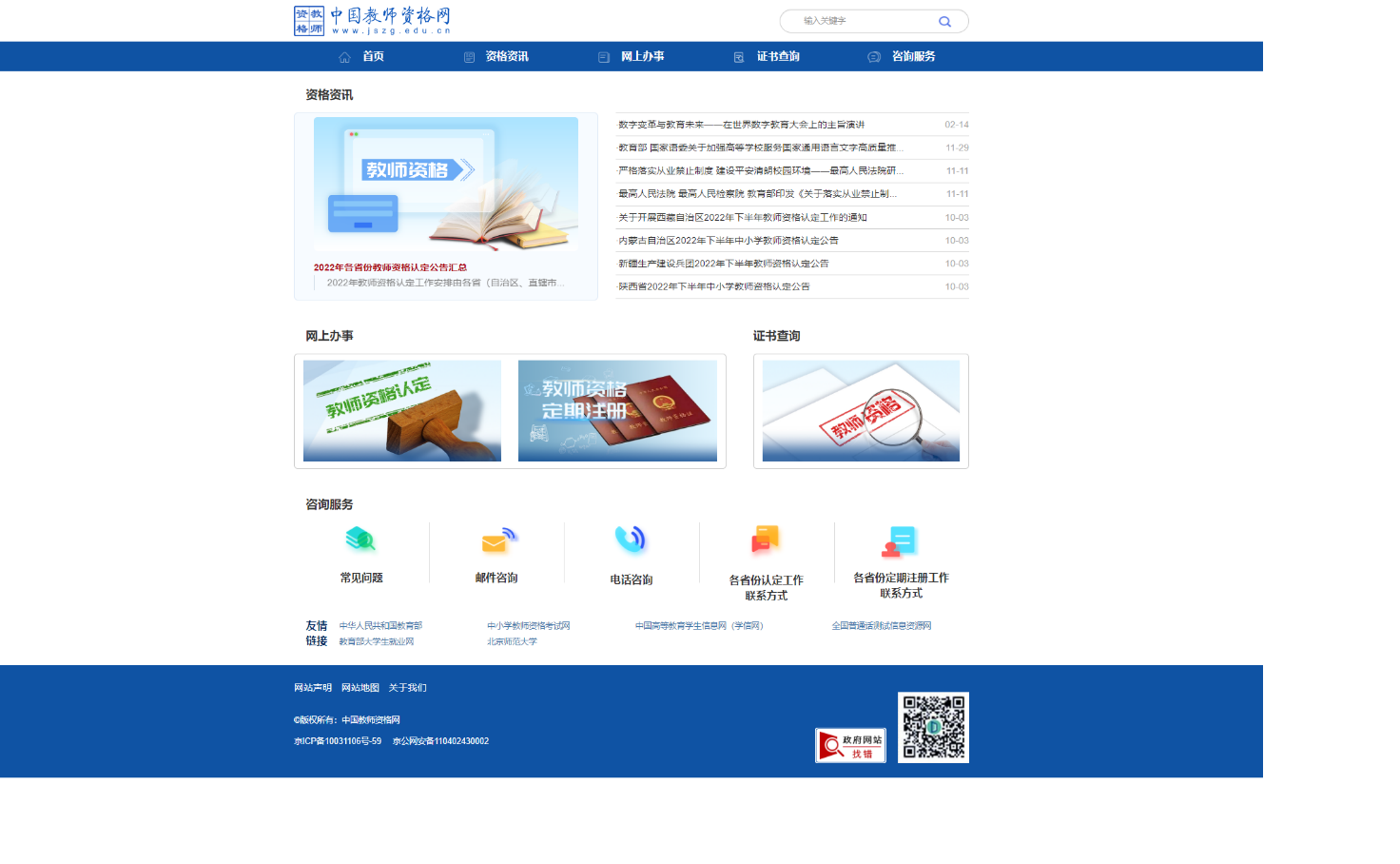Click the 中国教师资格网 site logo

(x=373, y=21)
